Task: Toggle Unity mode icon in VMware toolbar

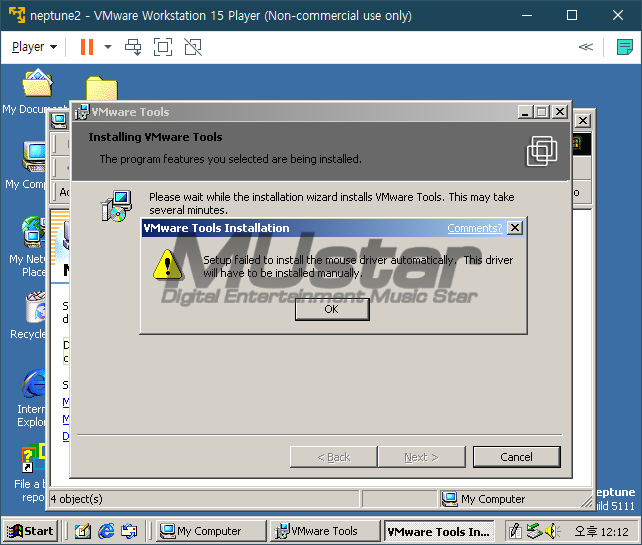Action: pos(193,47)
